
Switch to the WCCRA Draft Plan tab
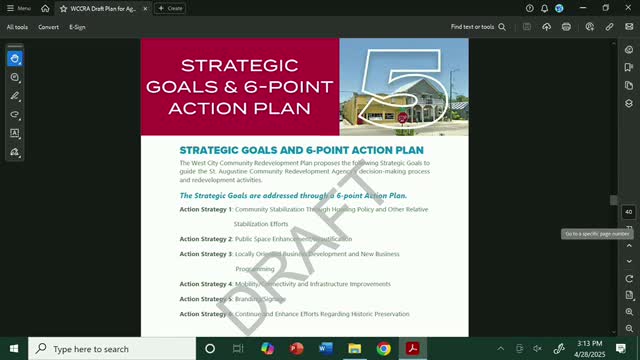point(103,9)
